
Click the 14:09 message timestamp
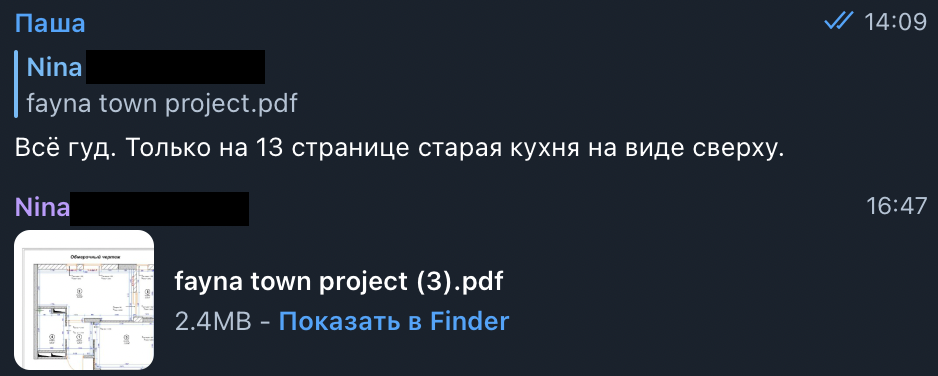pyautogui.click(x=896, y=23)
